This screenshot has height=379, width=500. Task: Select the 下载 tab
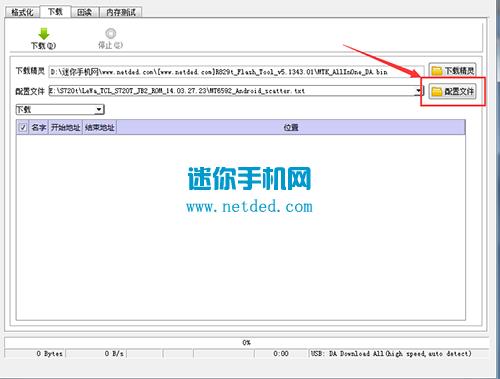point(55,12)
